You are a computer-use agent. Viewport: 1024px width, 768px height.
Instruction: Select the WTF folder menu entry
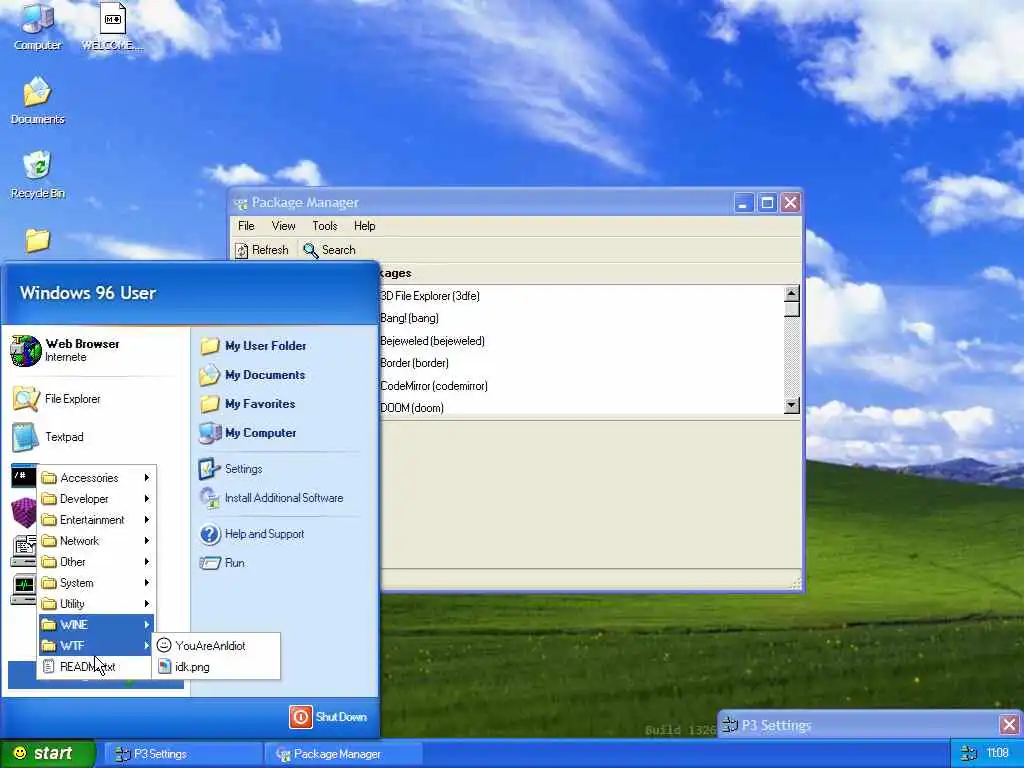[96, 646]
